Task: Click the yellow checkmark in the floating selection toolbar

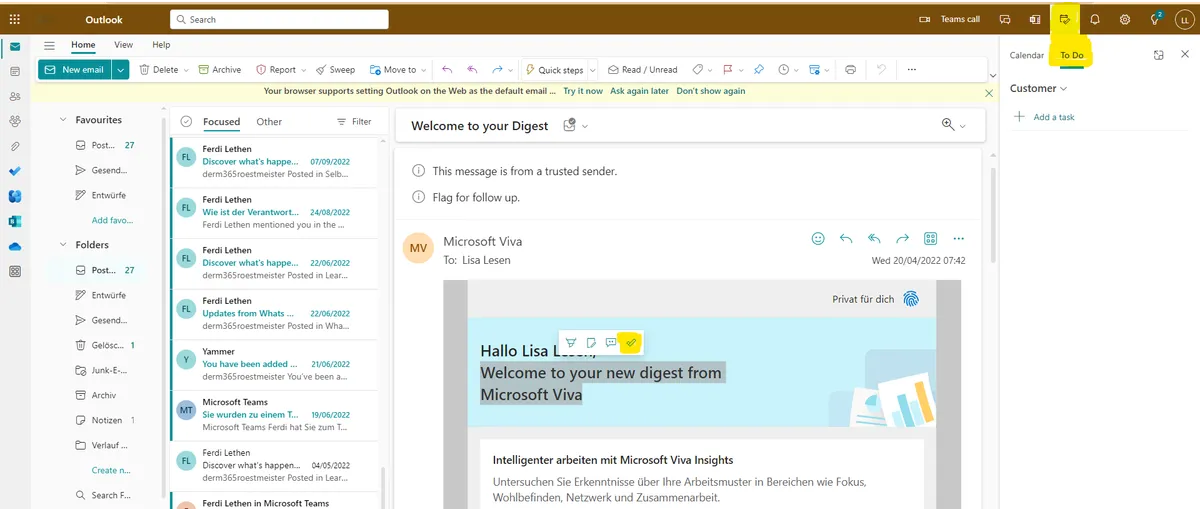Action: click(630, 343)
